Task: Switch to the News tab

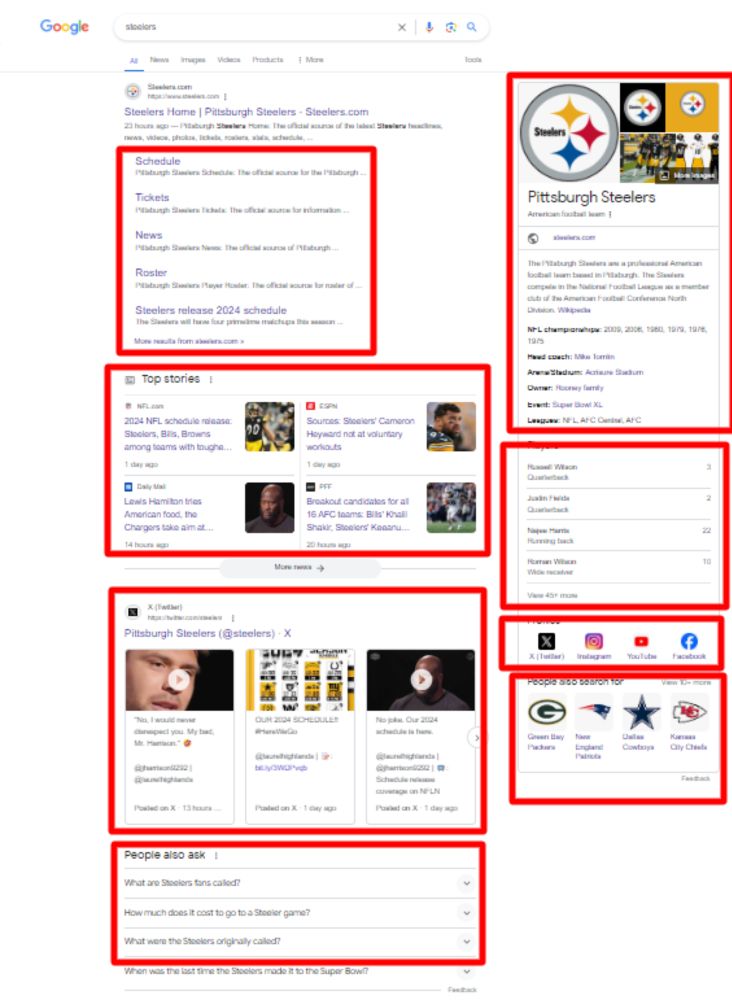Action: [159, 60]
